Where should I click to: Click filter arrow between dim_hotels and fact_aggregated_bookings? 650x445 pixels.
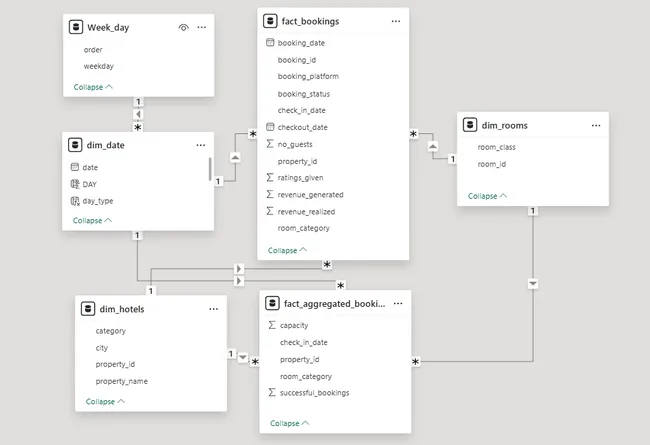(x=243, y=357)
